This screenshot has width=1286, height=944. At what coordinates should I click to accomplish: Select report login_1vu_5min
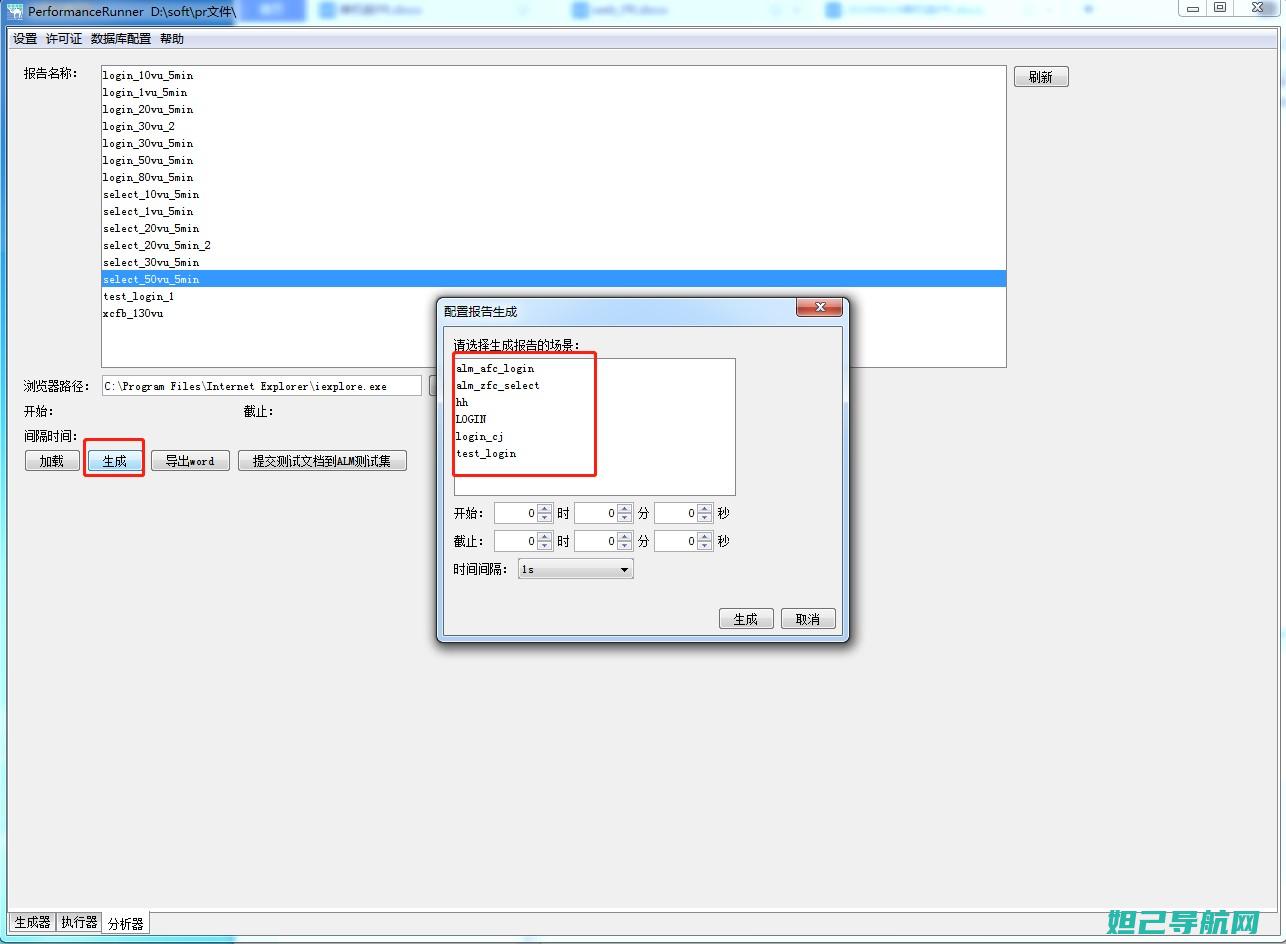tap(553, 93)
